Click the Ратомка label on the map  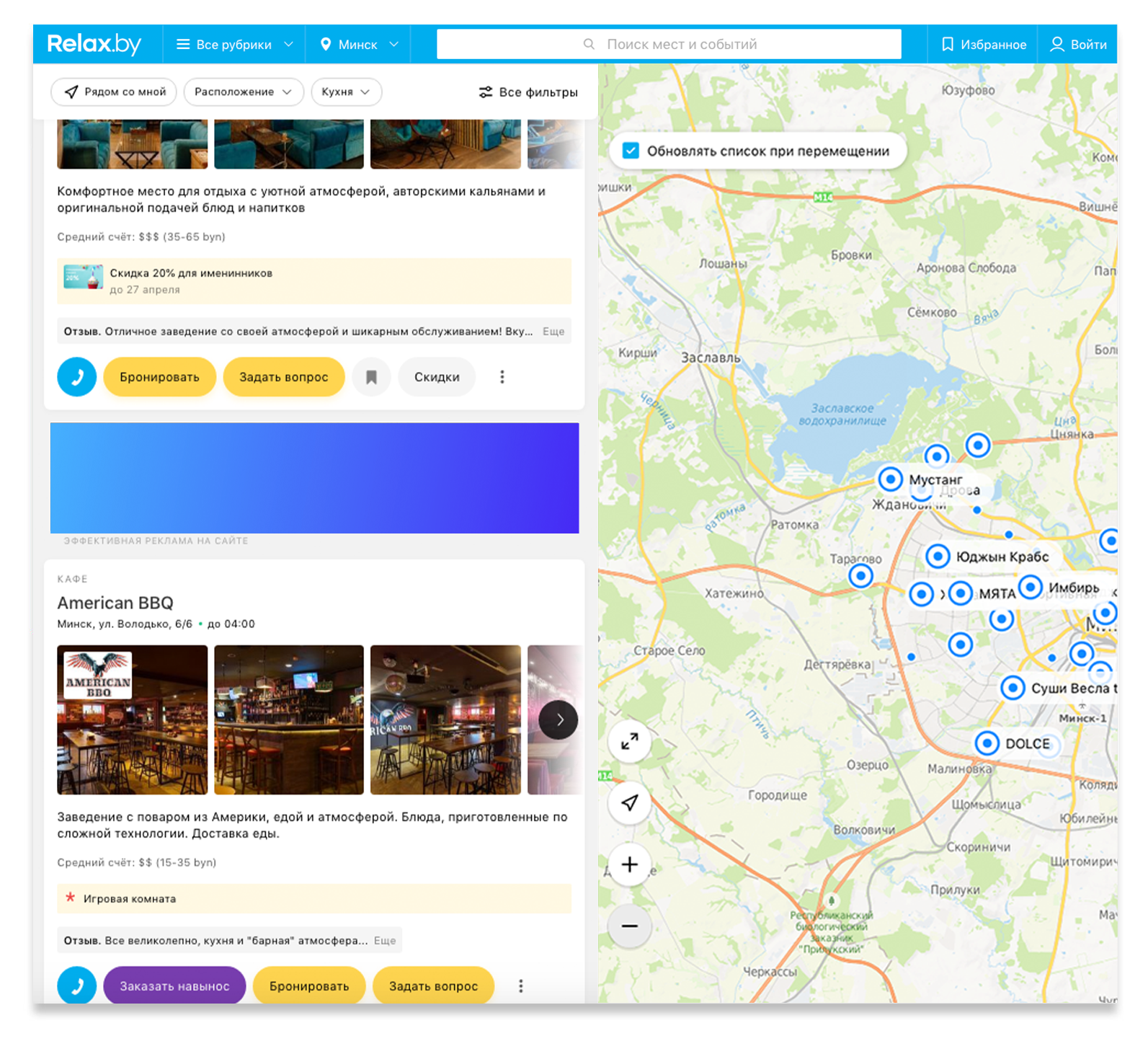point(794,525)
